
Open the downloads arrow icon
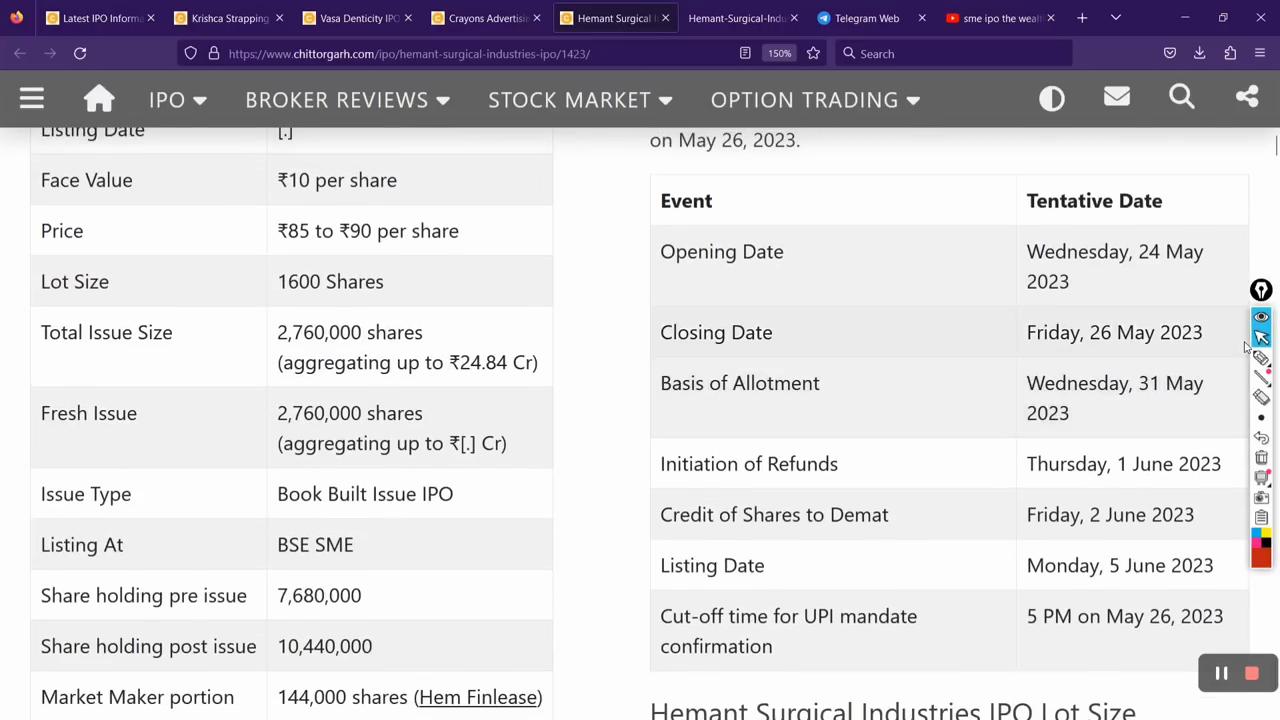(1199, 53)
